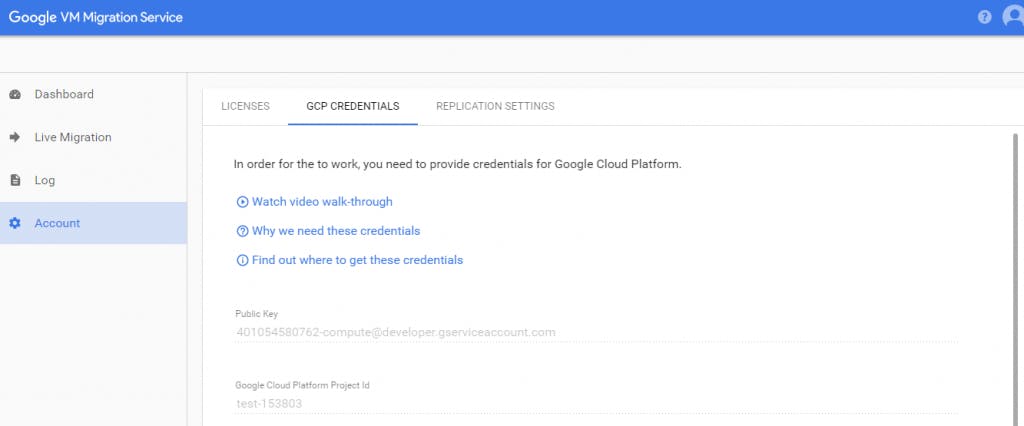Click the play icon beside video walk-through
Image resolution: width=1024 pixels, height=426 pixels.
(x=242, y=202)
